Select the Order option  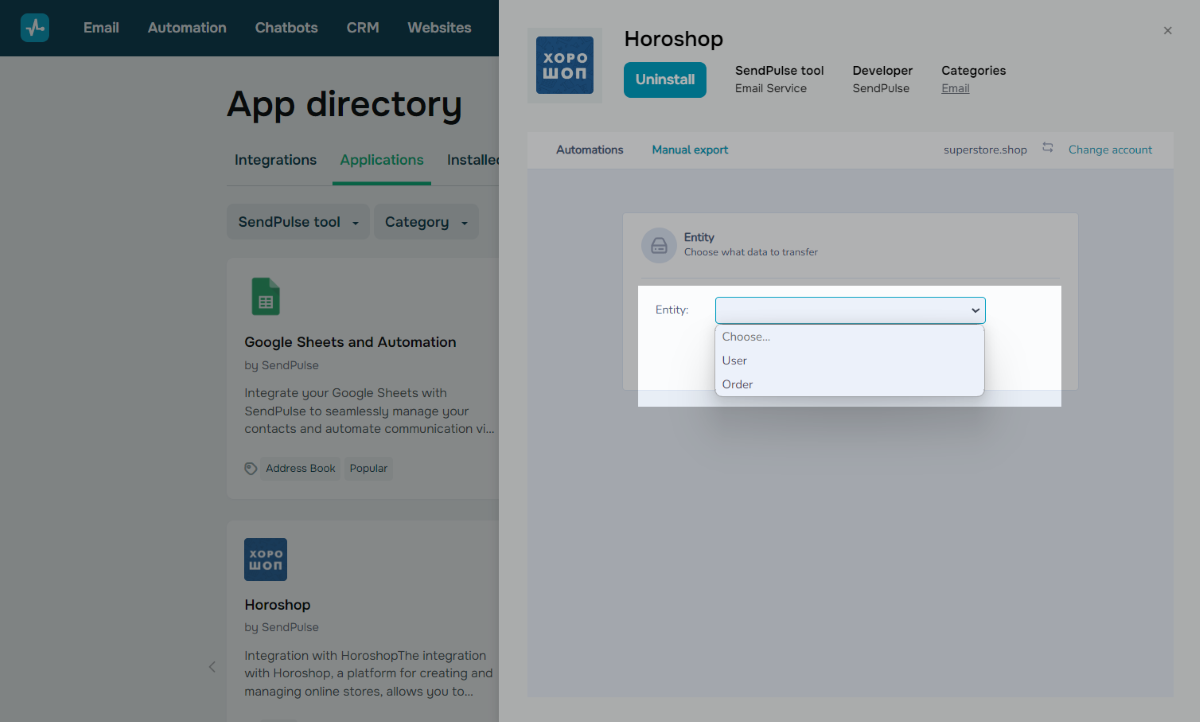tap(849, 384)
